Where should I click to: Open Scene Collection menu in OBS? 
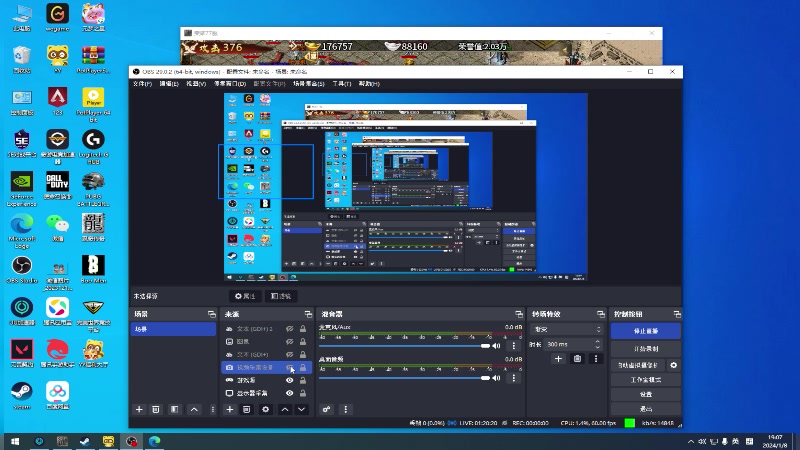pos(309,84)
